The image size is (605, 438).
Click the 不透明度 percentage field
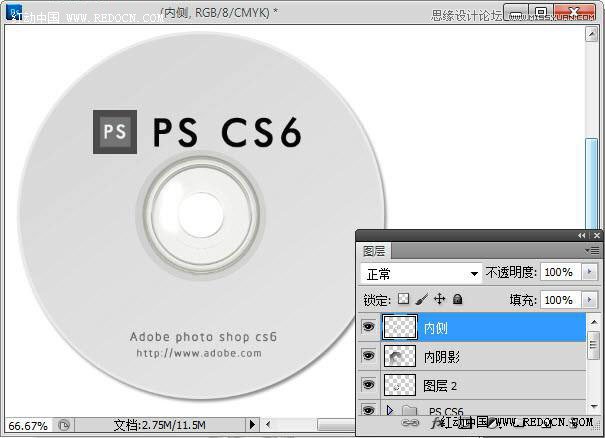tap(560, 272)
